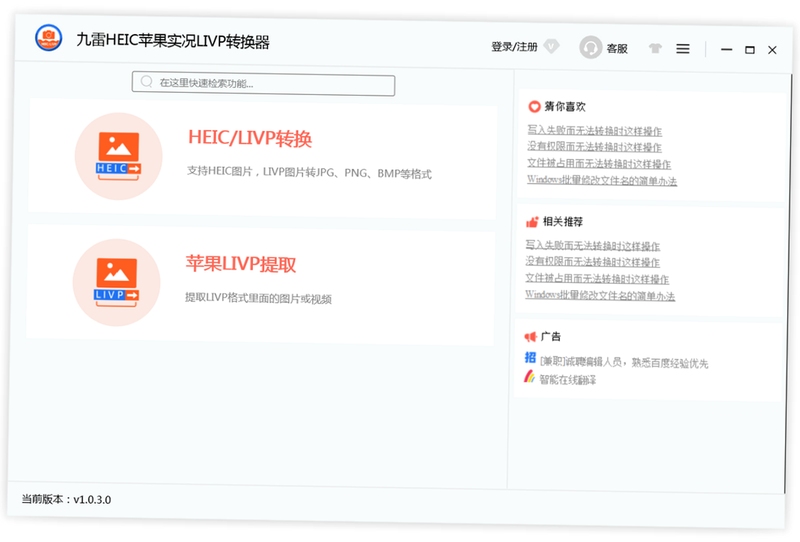The image size is (800, 542).
Task: Open the 苹果LIVP提取 title
Action: (x=241, y=264)
